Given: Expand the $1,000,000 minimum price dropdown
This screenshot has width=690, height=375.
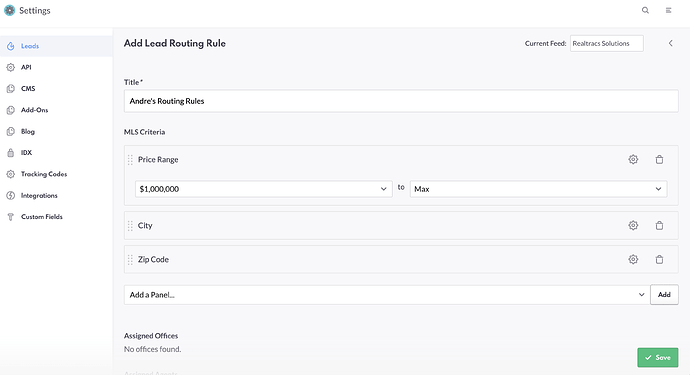Looking at the screenshot, I should point(264,189).
